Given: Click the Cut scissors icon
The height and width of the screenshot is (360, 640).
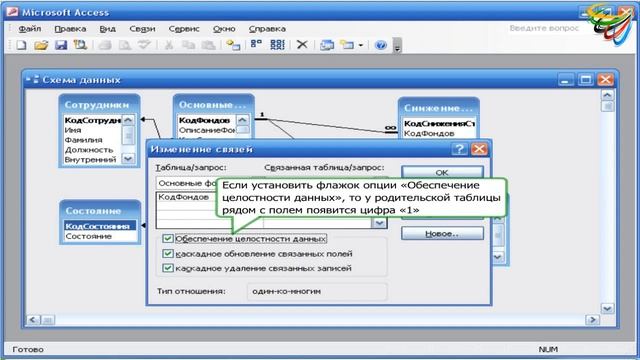Looking at the screenshot, I should [x=169, y=45].
